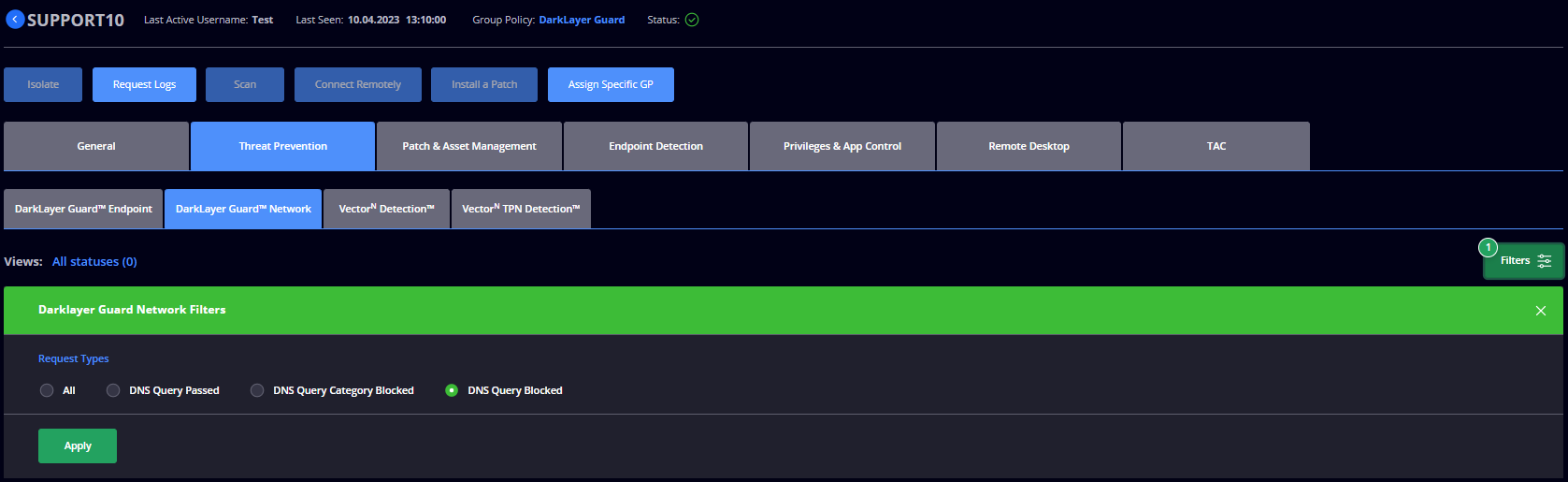Open the VectorN Detection sub-tab
1568x482 pixels.
386,209
